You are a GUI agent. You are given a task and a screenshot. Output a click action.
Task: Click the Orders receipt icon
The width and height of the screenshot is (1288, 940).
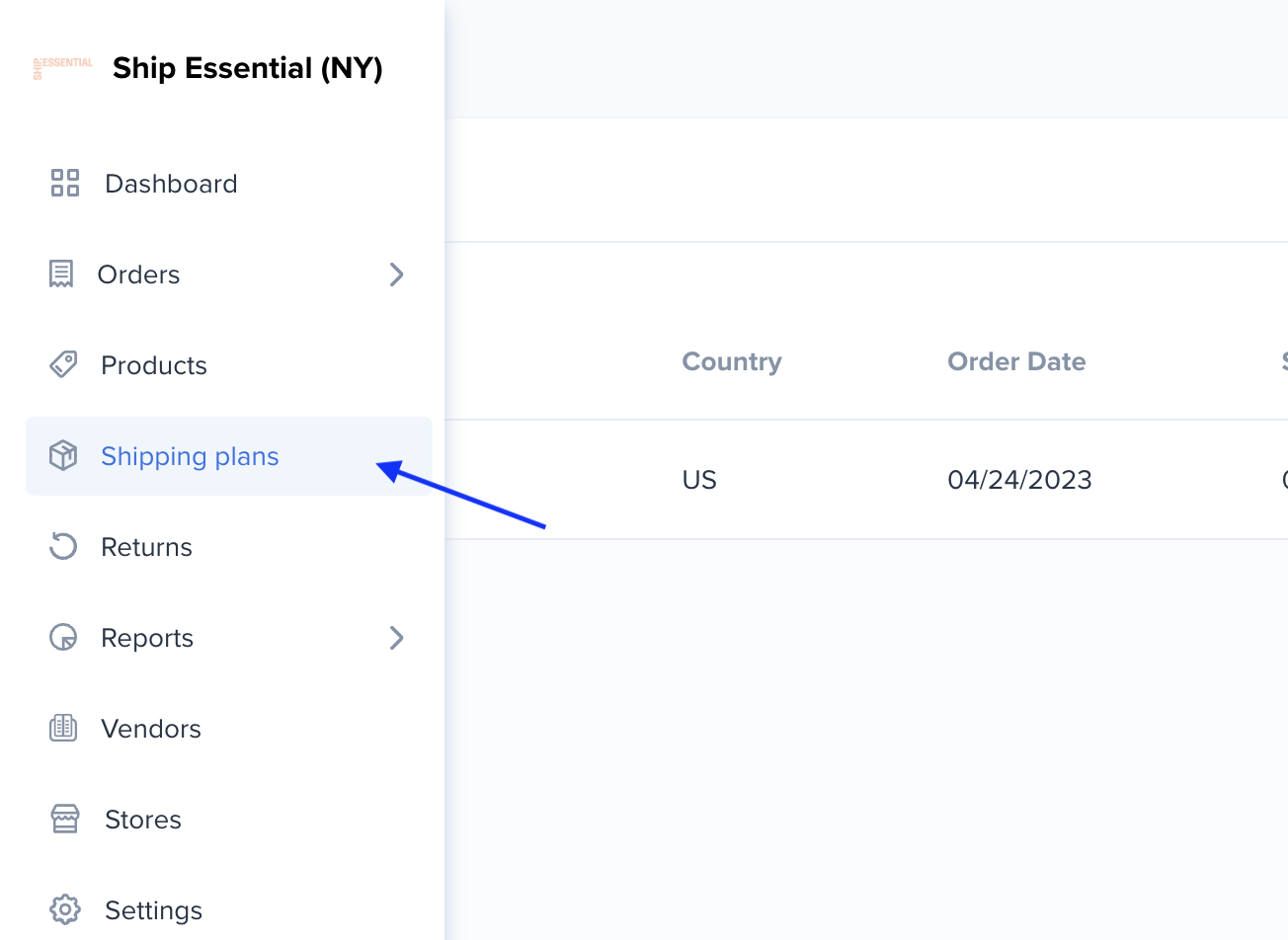(x=61, y=274)
